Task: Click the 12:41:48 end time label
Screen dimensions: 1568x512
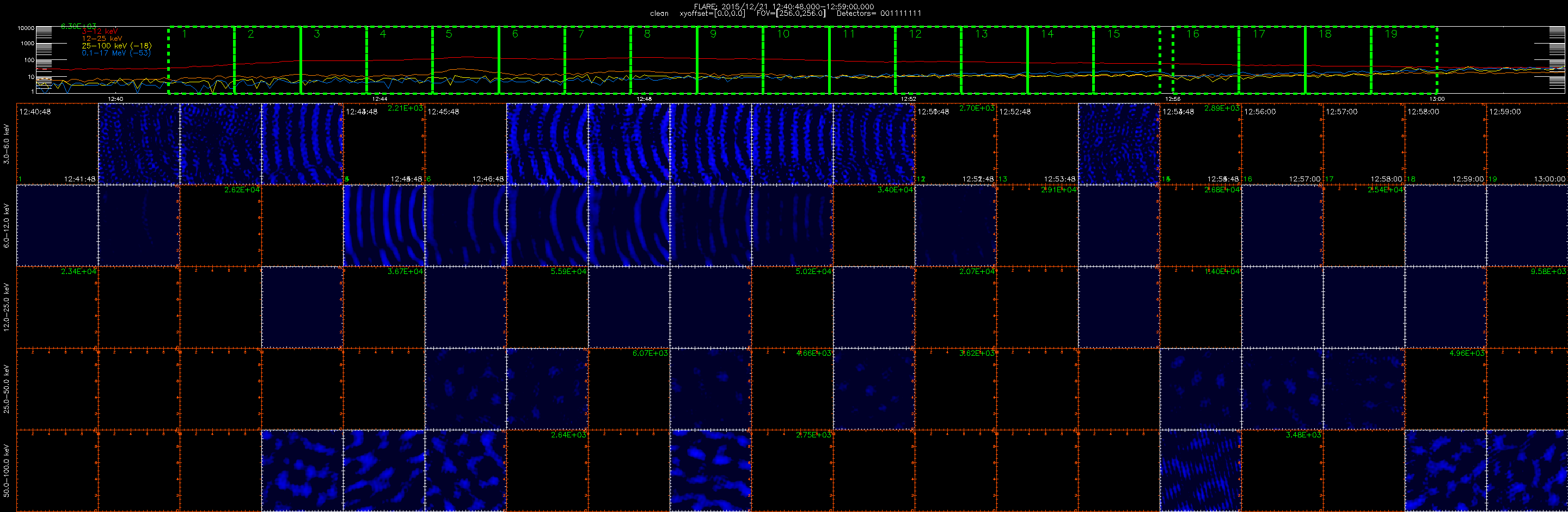Action: click(x=79, y=179)
